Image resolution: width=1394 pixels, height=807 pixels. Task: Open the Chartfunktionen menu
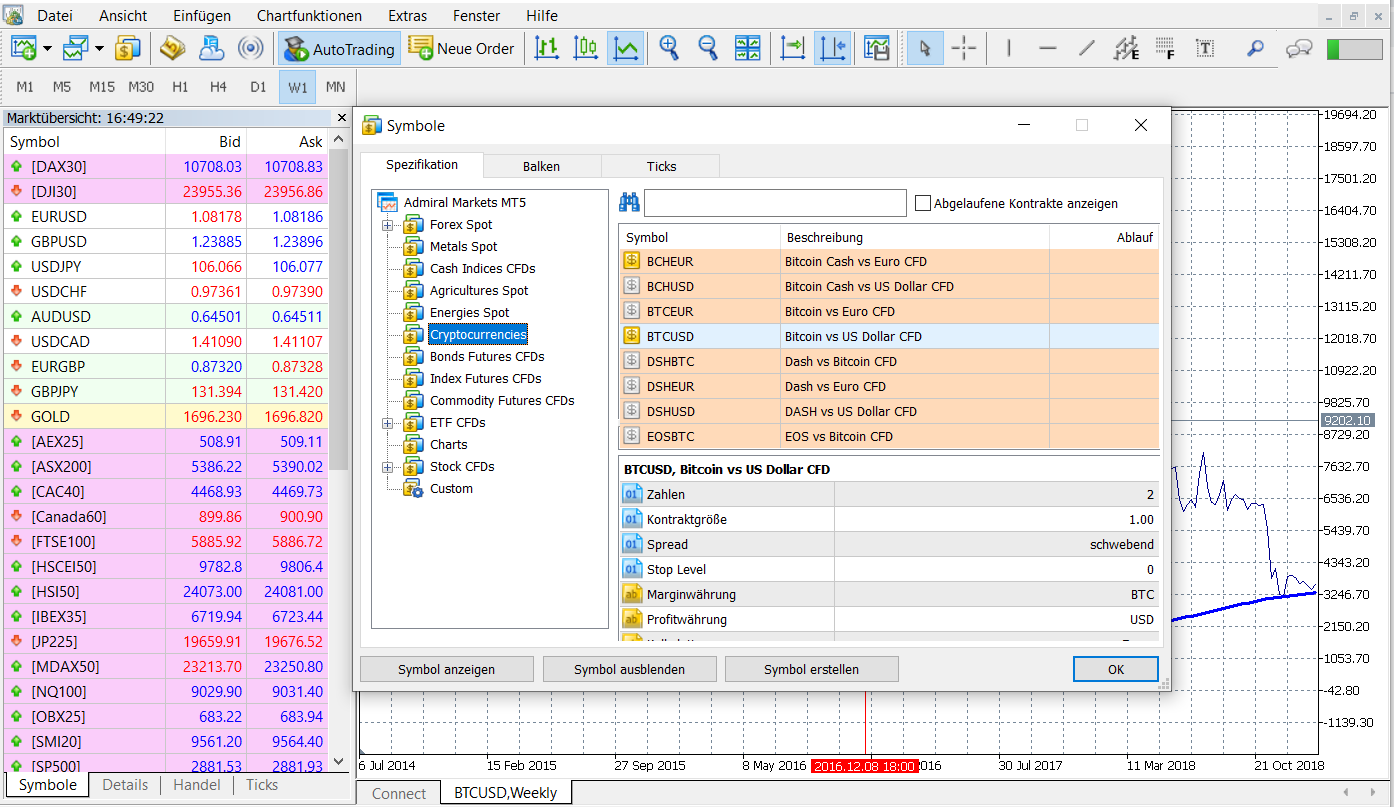pyautogui.click(x=309, y=16)
